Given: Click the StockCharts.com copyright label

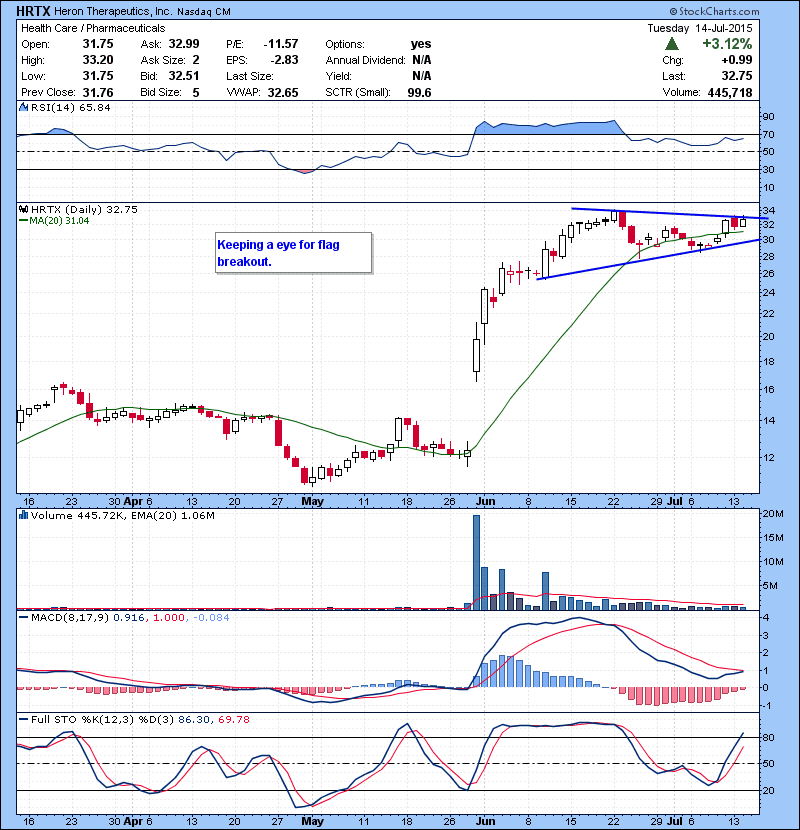Looking at the screenshot, I should 714,11.
